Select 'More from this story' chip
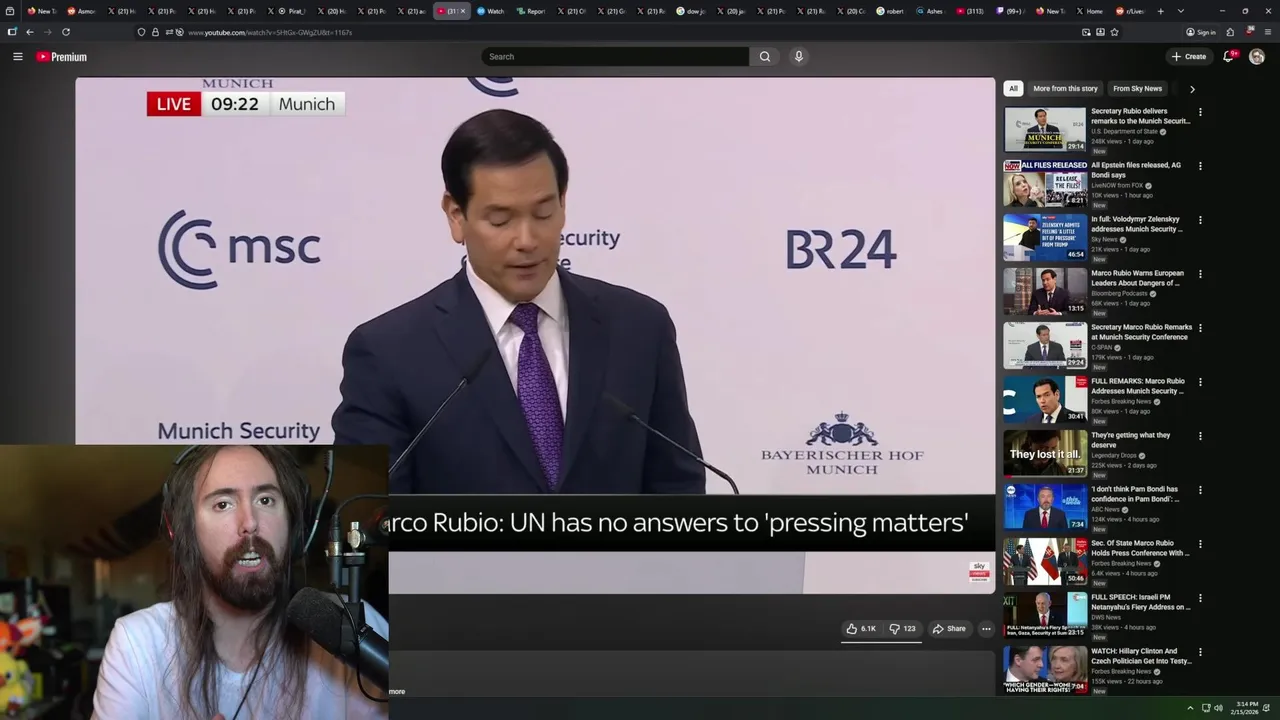1280x720 pixels. coord(1065,89)
